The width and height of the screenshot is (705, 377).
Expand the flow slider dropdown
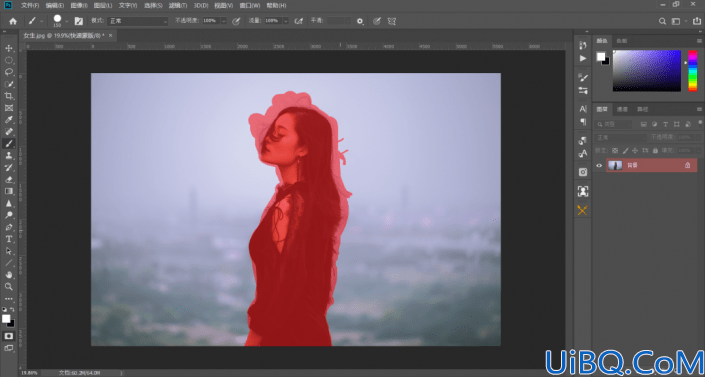[286, 21]
